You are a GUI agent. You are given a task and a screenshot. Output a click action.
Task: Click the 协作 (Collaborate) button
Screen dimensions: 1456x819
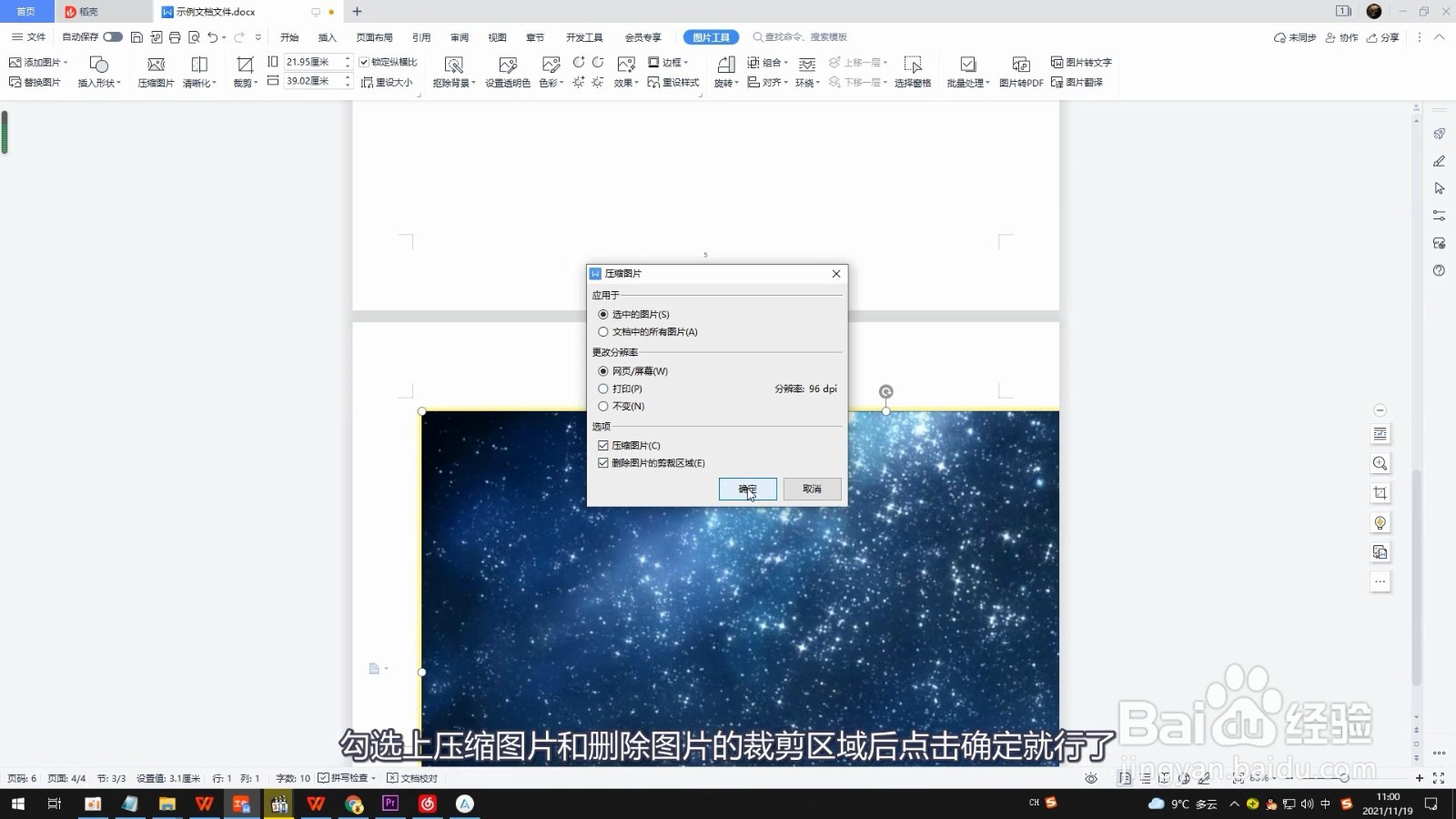[1342, 37]
